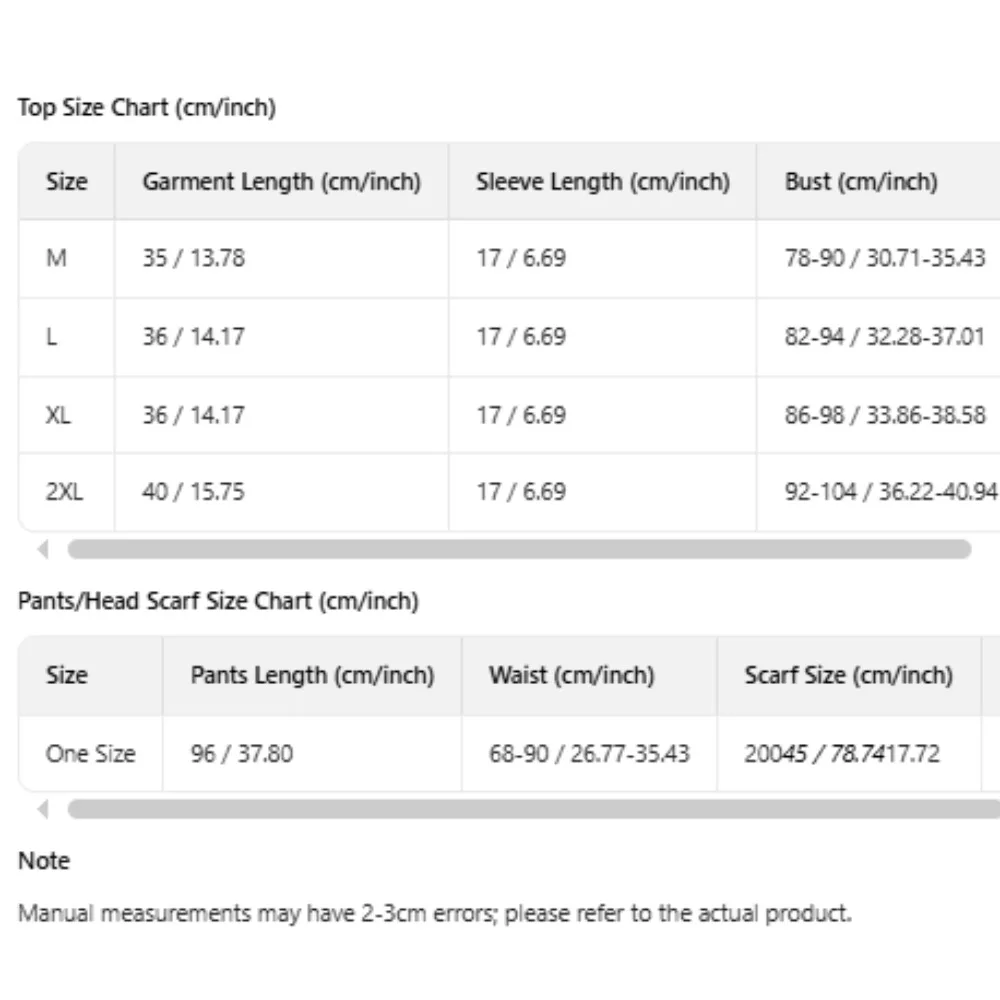Click the Pants/Head Scarf chart horizontal scrollbar
The height and width of the screenshot is (1000, 1000).
[x=530, y=809]
